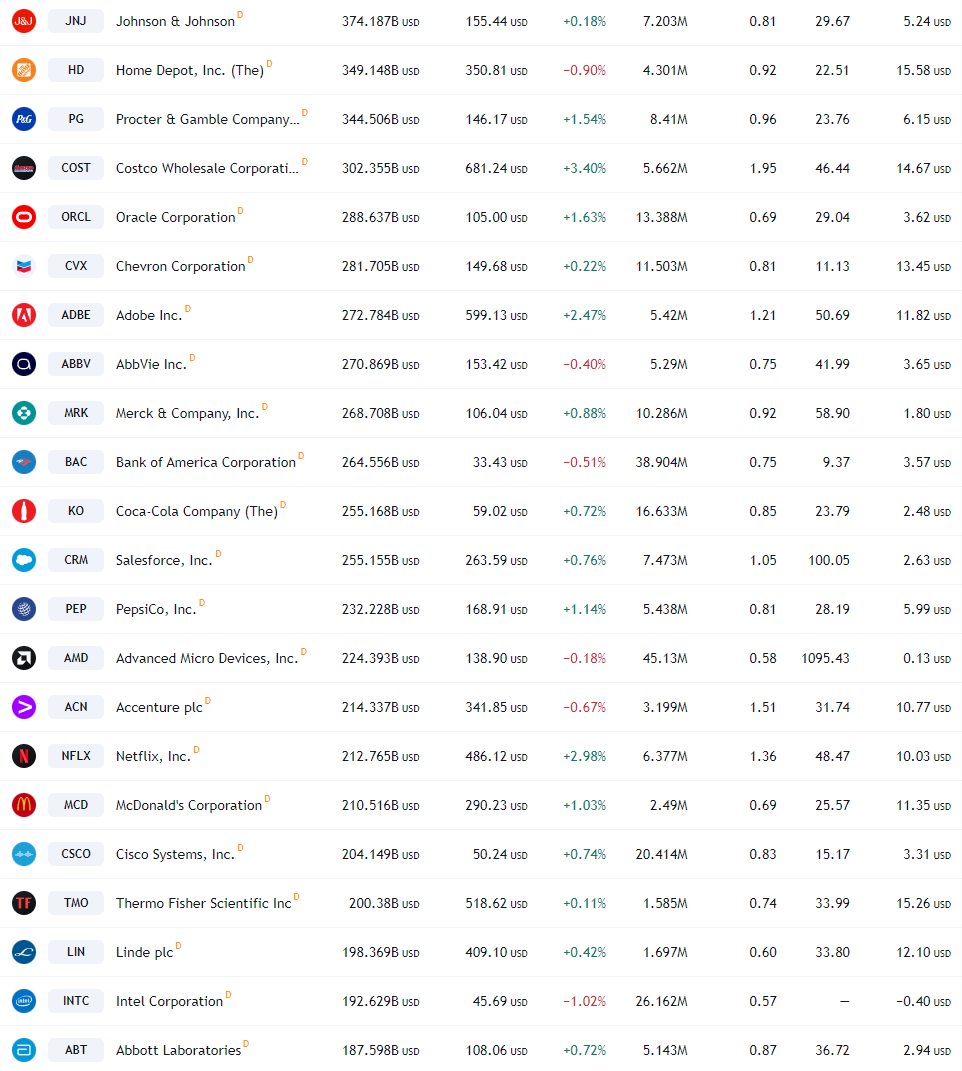Click the Netflix N logo icon
Screen dimensions: 962x1071
[x=24, y=756]
